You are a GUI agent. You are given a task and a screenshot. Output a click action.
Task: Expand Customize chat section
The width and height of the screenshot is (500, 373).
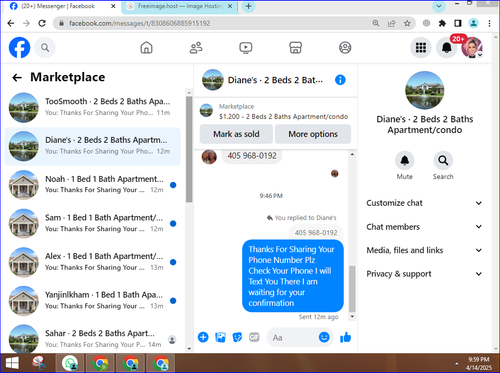[424, 203]
